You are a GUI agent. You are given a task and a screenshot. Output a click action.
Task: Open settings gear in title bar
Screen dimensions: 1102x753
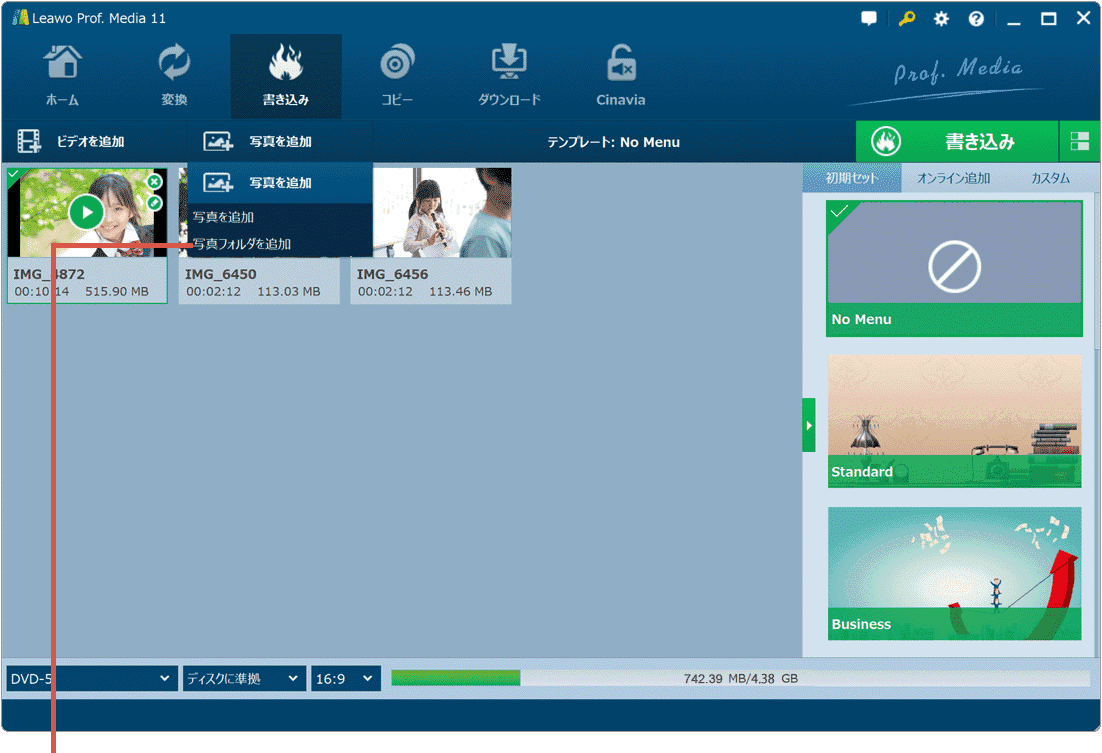[x=941, y=19]
